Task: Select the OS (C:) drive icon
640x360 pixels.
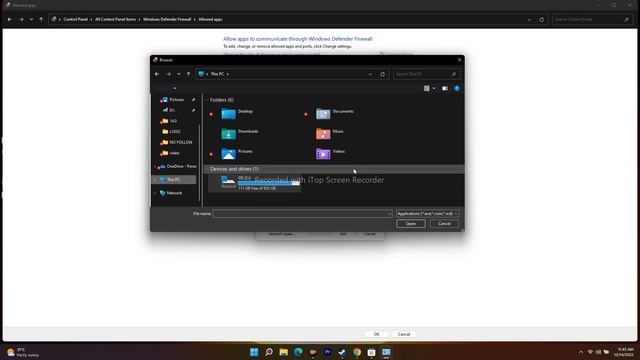Action: [x=229, y=182]
